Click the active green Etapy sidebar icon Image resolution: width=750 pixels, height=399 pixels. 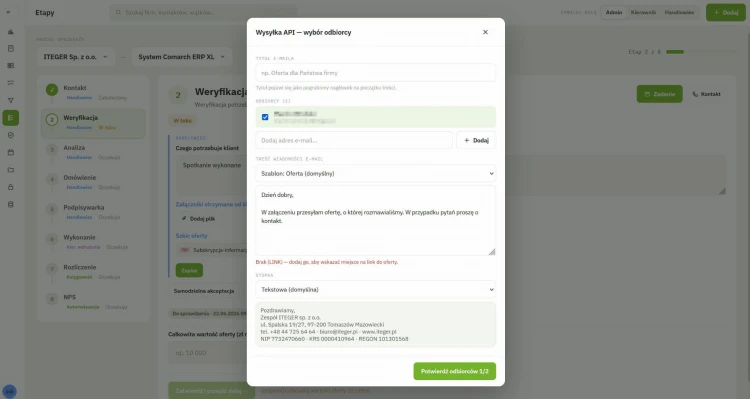11,118
